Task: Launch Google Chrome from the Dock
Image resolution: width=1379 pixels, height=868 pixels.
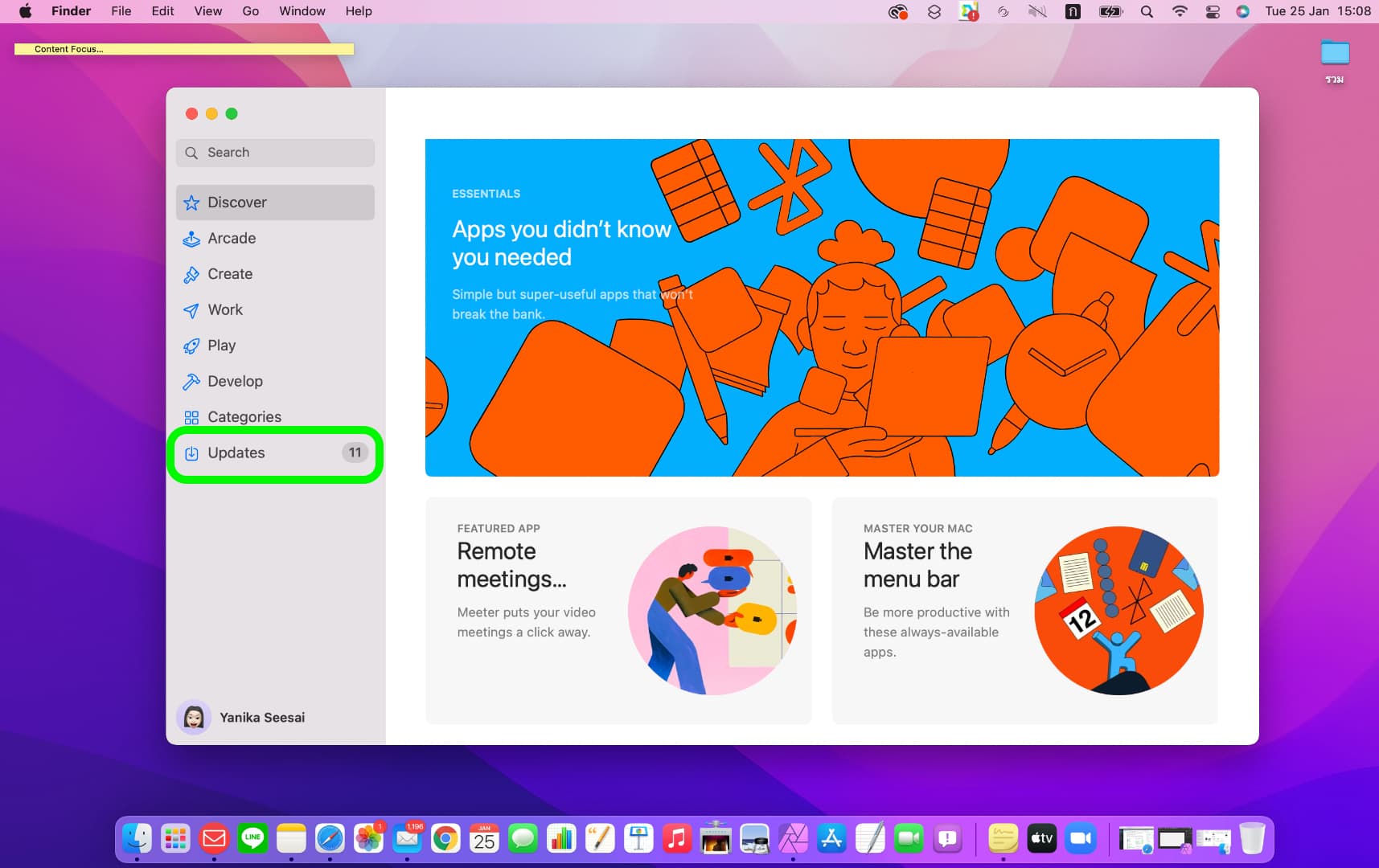Action: (x=445, y=839)
